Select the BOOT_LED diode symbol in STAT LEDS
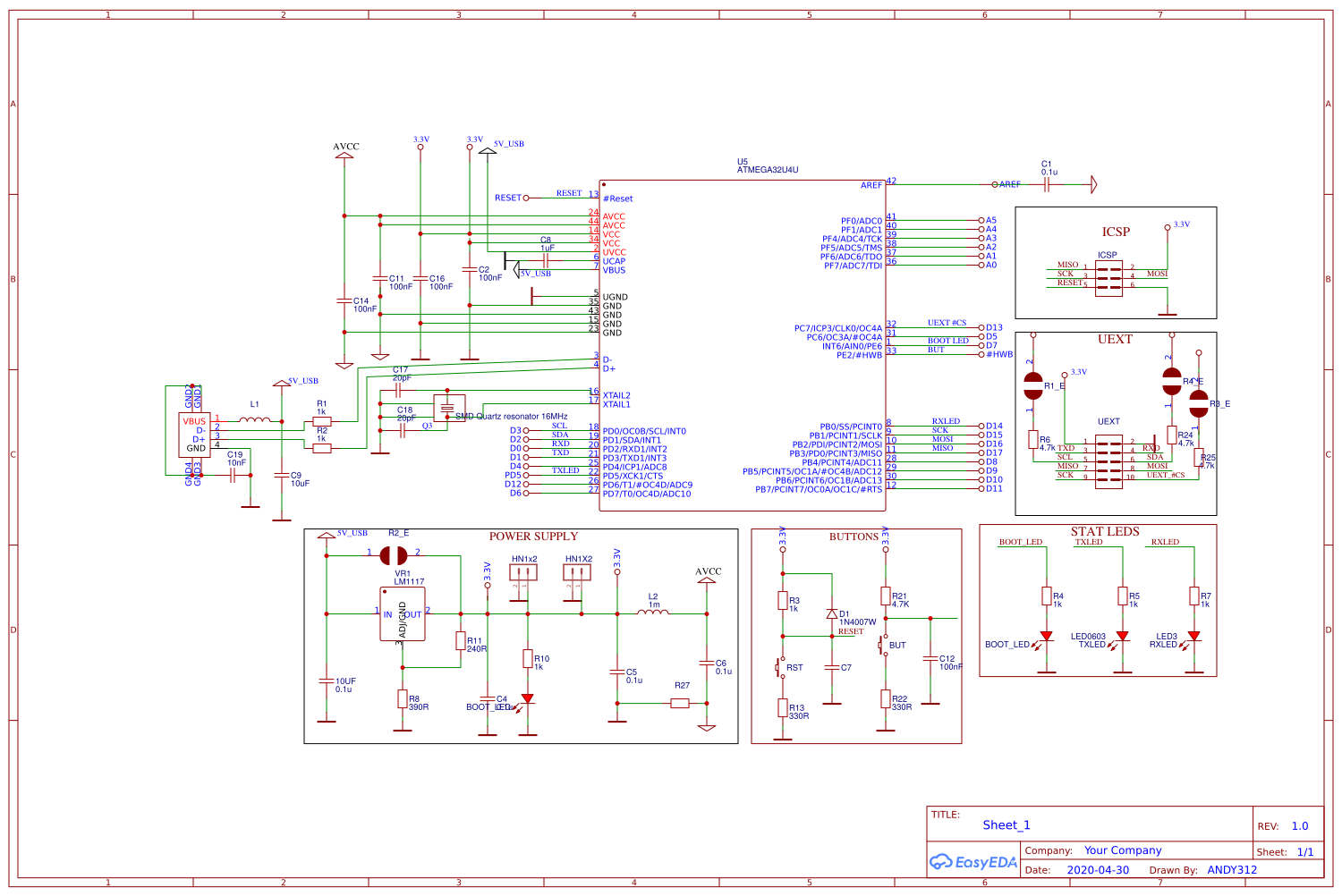Image resolution: width=1342 pixels, height=896 pixels. [x=1045, y=637]
